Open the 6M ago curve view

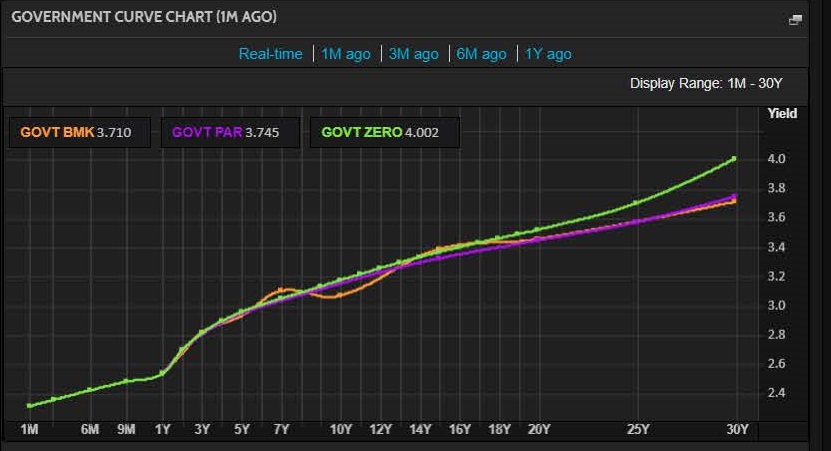tap(481, 54)
